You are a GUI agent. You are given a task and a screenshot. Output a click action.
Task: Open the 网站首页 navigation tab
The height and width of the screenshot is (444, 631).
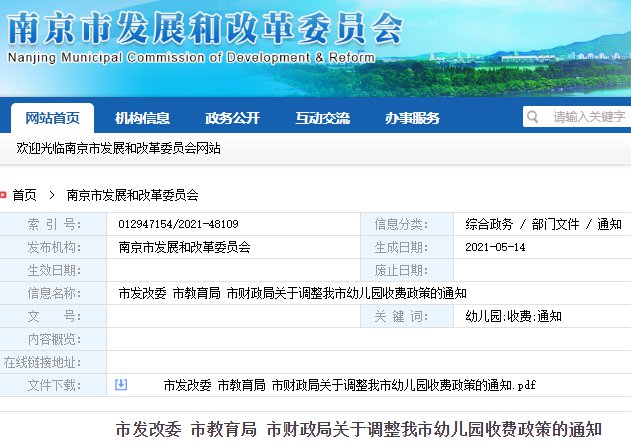(52, 118)
